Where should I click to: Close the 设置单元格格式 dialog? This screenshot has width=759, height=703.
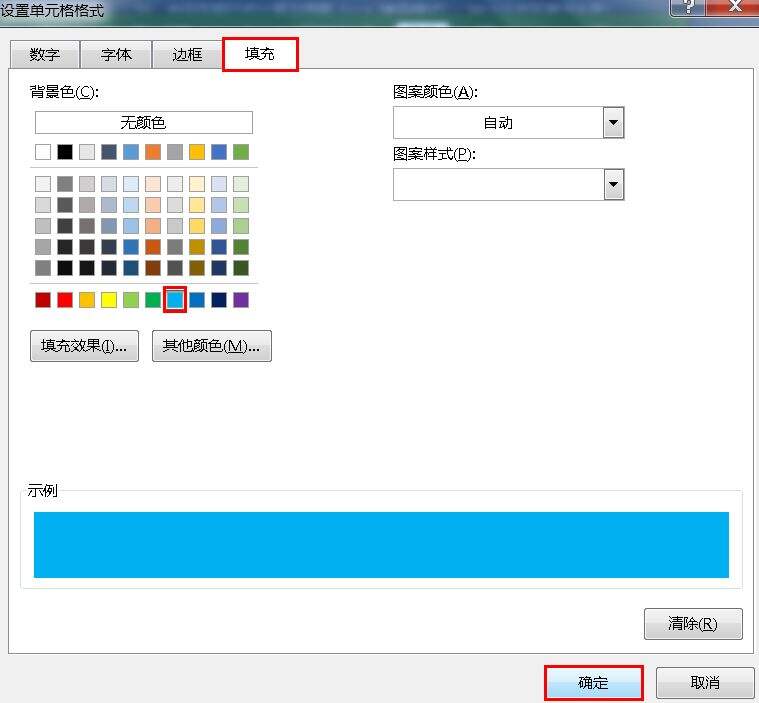pyautogui.click(x=733, y=7)
